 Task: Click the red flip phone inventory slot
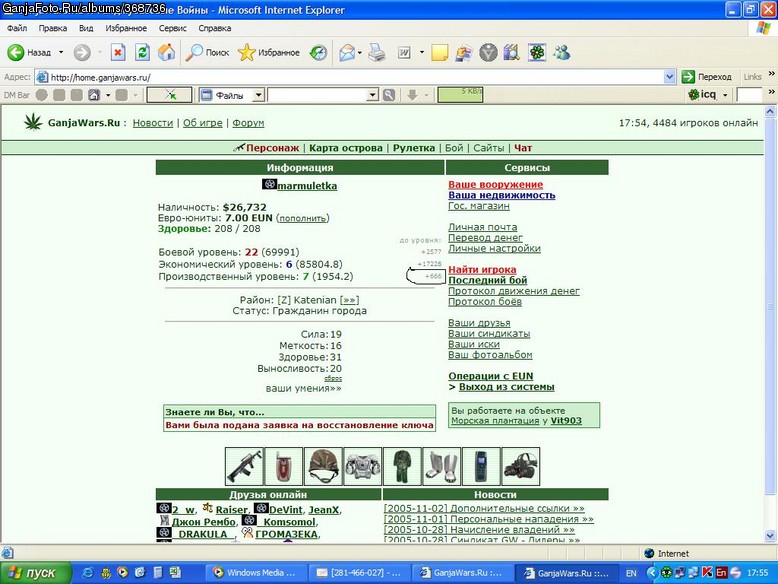click(x=283, y=466)
